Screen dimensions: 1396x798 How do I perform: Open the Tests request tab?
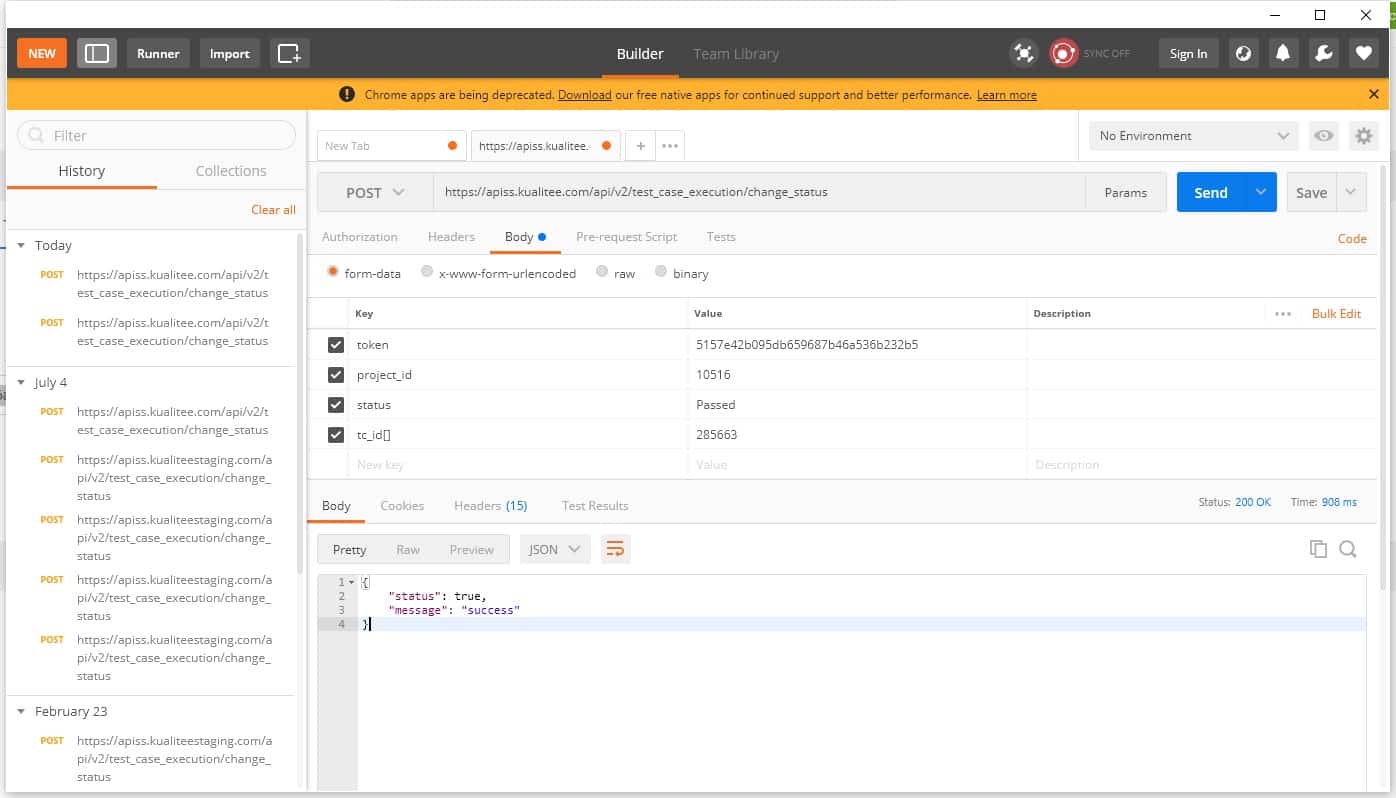pos(721,237)
